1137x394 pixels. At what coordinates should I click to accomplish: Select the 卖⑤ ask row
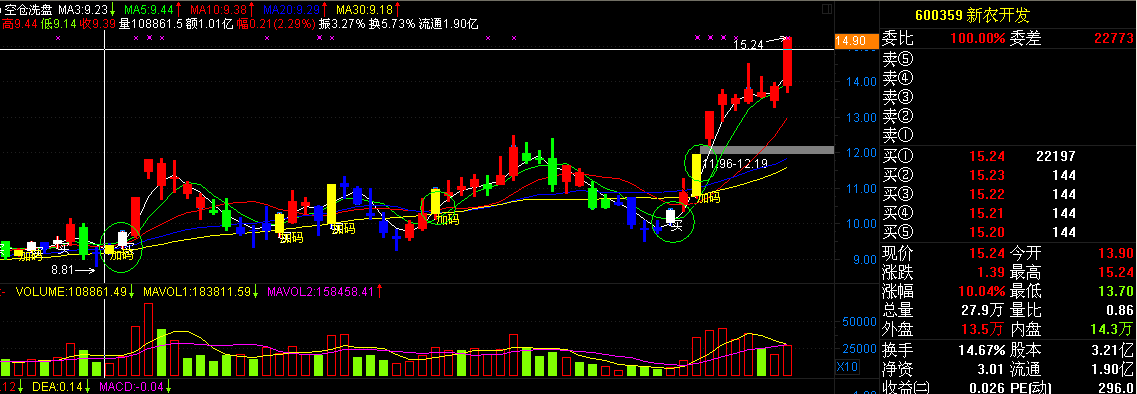[x=1008, y=59]
